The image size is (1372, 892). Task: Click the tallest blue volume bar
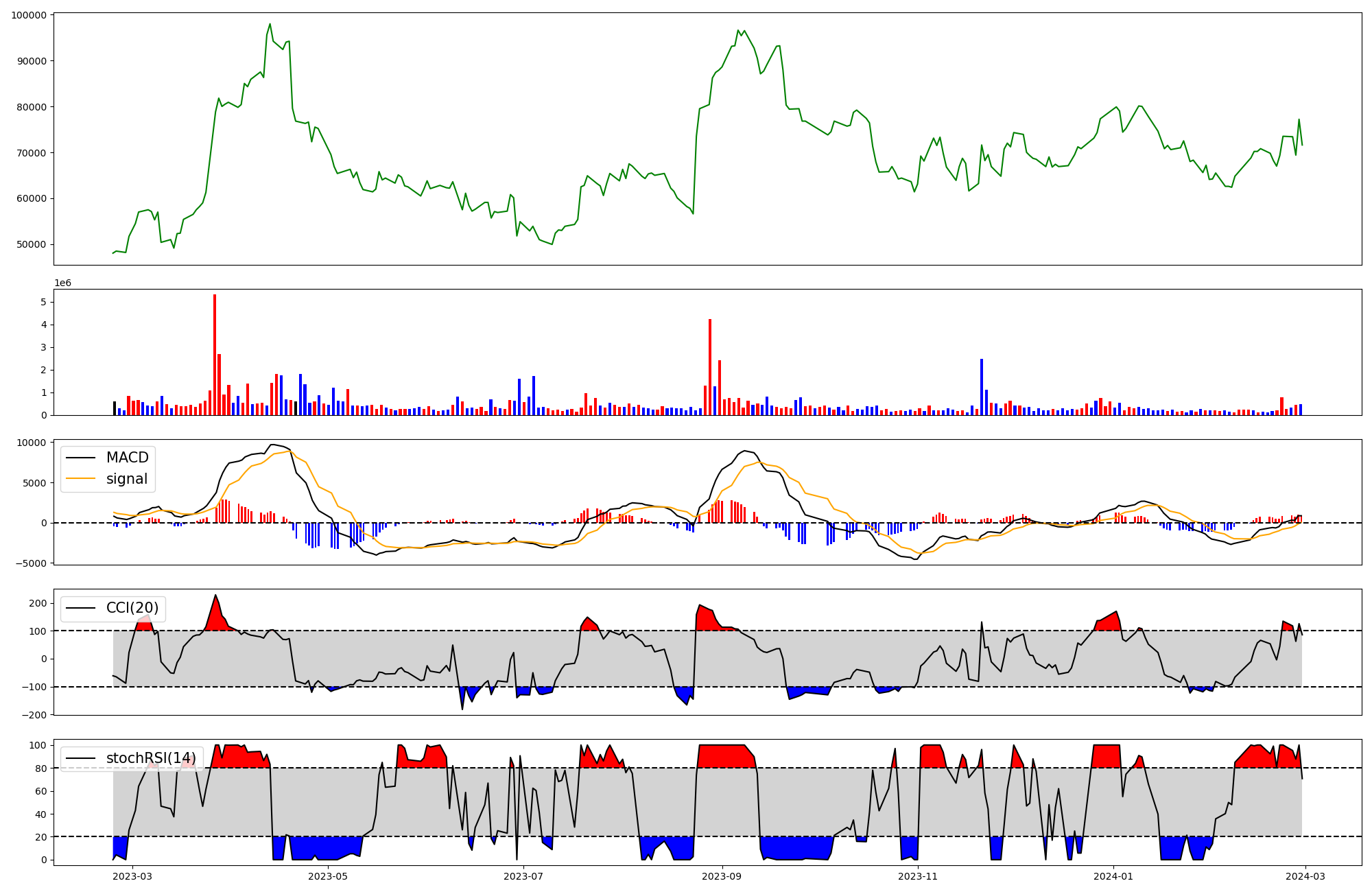click(x=982, y=386)
